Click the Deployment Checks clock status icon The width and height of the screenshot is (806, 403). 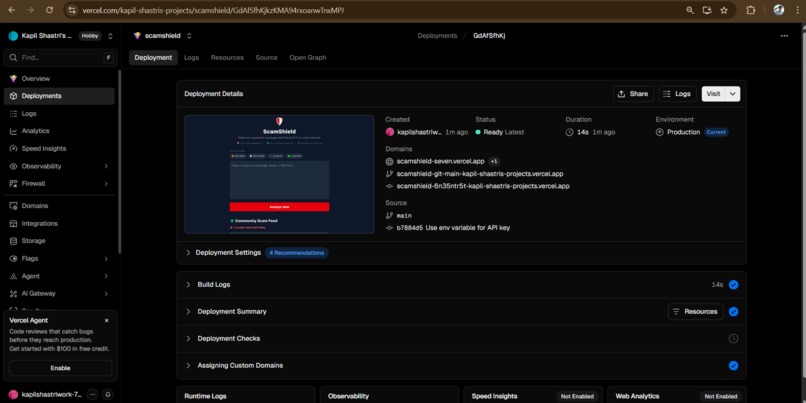(x=734, y=339)
